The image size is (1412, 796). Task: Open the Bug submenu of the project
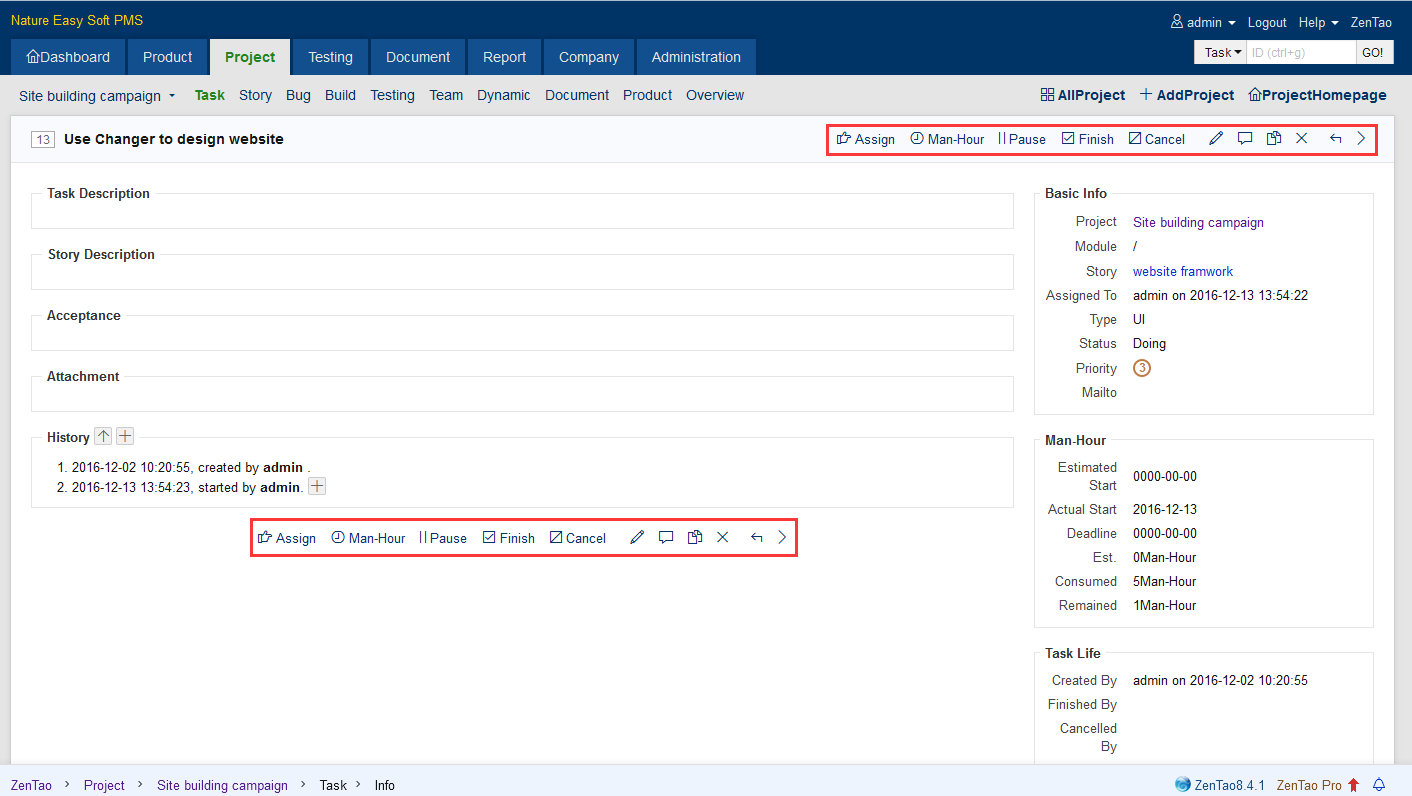298,95
